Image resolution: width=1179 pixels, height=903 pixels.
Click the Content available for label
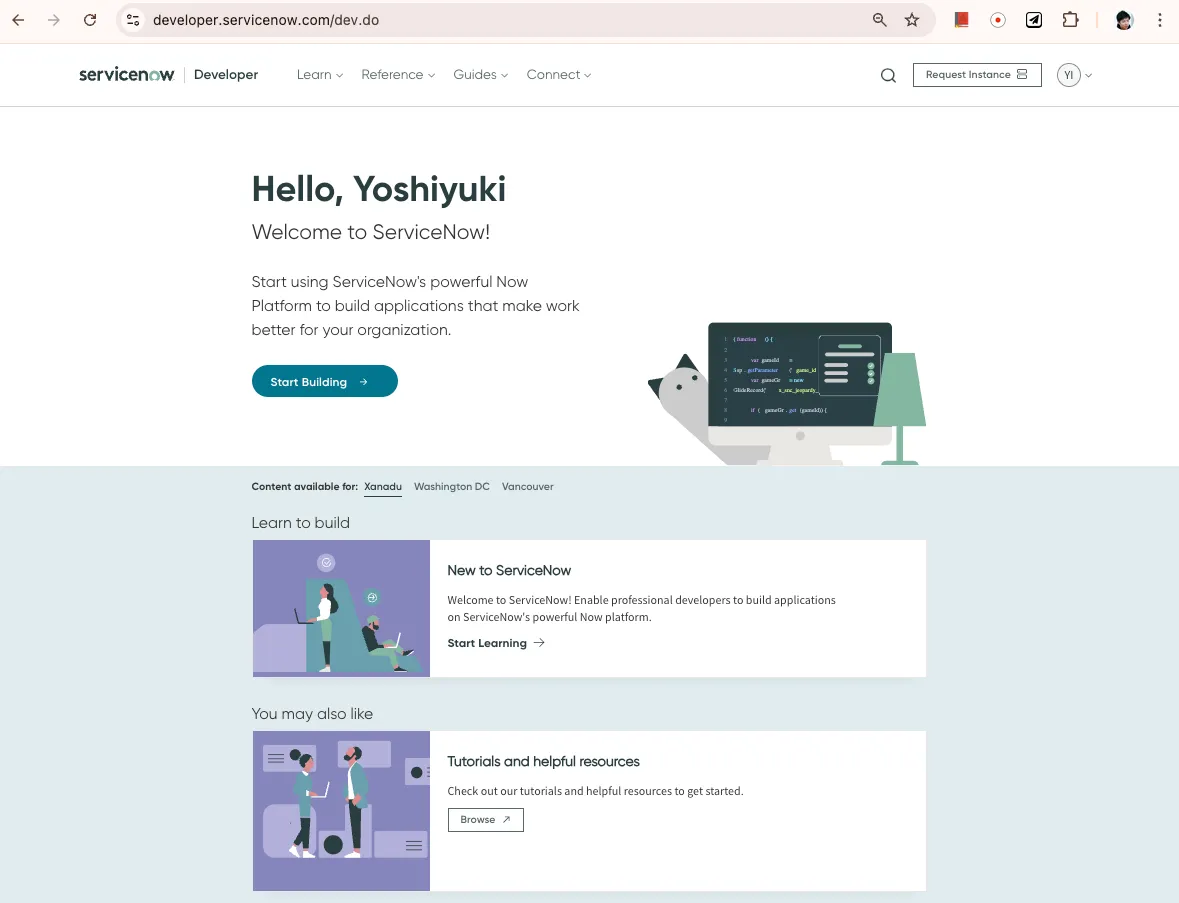point(305,486)
